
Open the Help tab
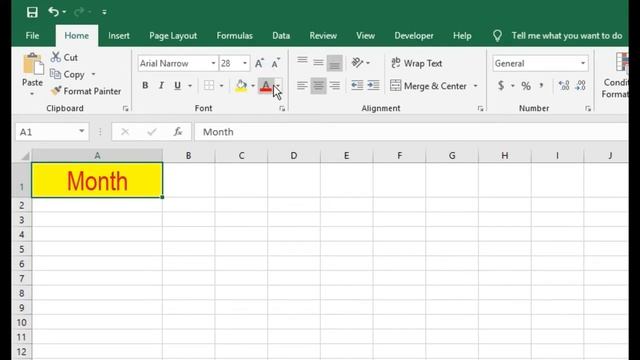tap(462, 36)
